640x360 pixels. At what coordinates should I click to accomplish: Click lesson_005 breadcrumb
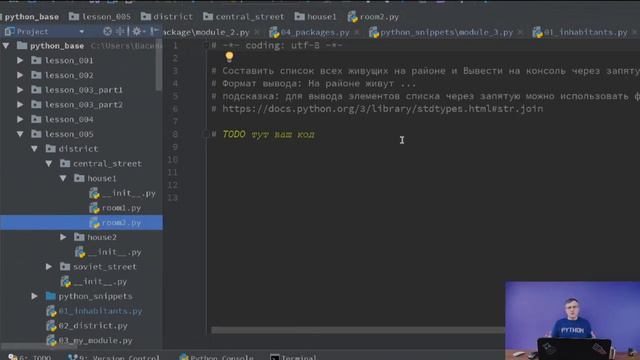tap(100, 17)
